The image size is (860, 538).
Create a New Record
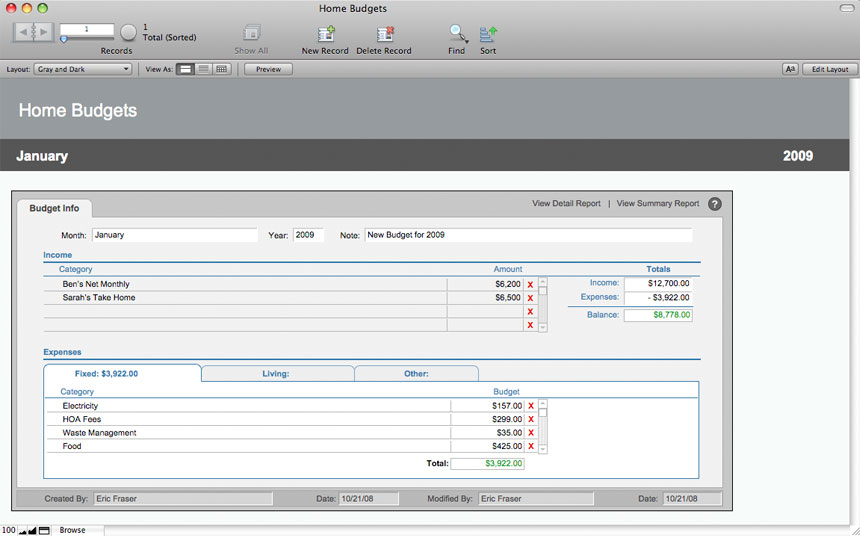[x=326, y=34]
